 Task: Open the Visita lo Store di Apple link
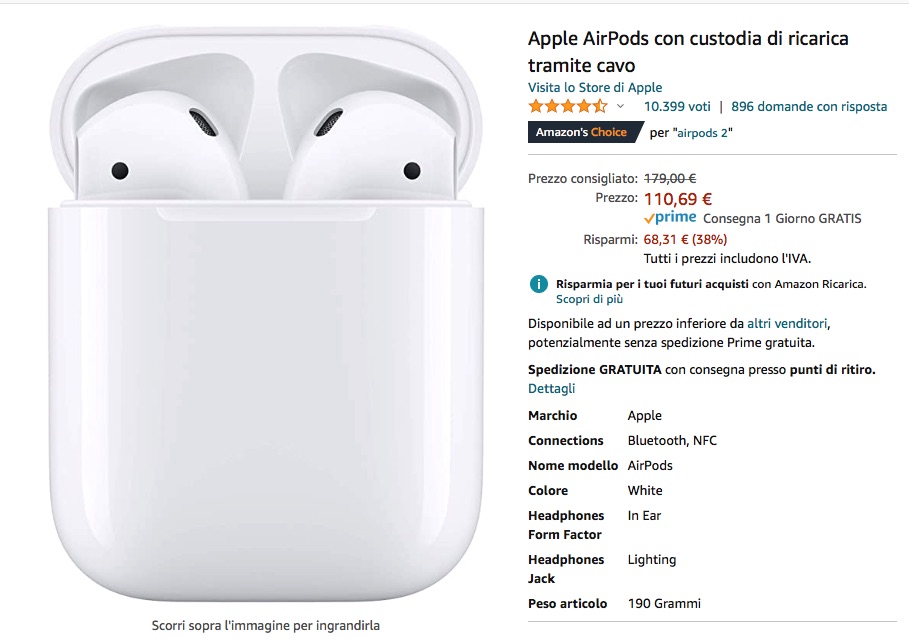tap(594, 87)
